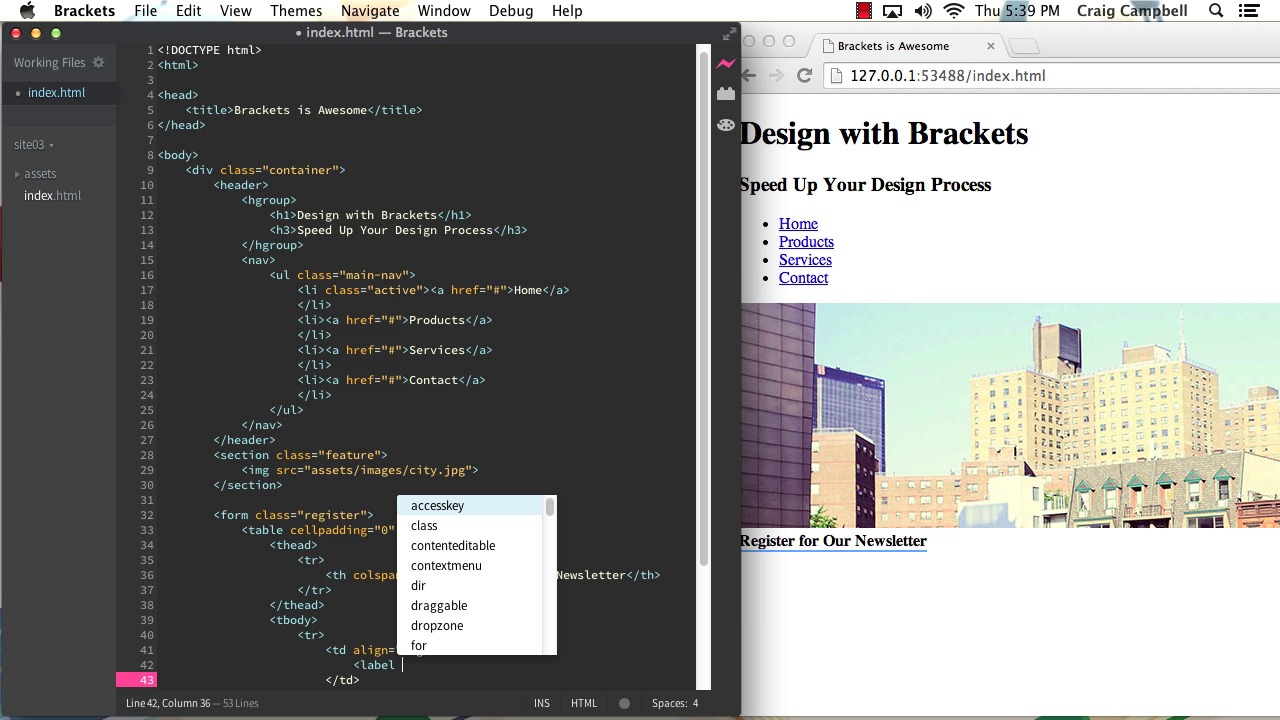Open Notification Center list icon
Image resolution: width=1280 pixels, height=720 pixels.
coord(1248,11)
